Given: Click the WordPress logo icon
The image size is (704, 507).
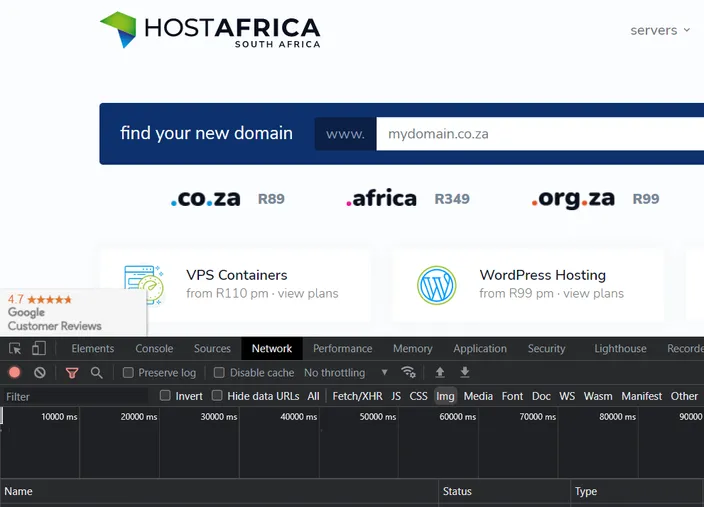Looking at the screenshot, I should 436,285.
